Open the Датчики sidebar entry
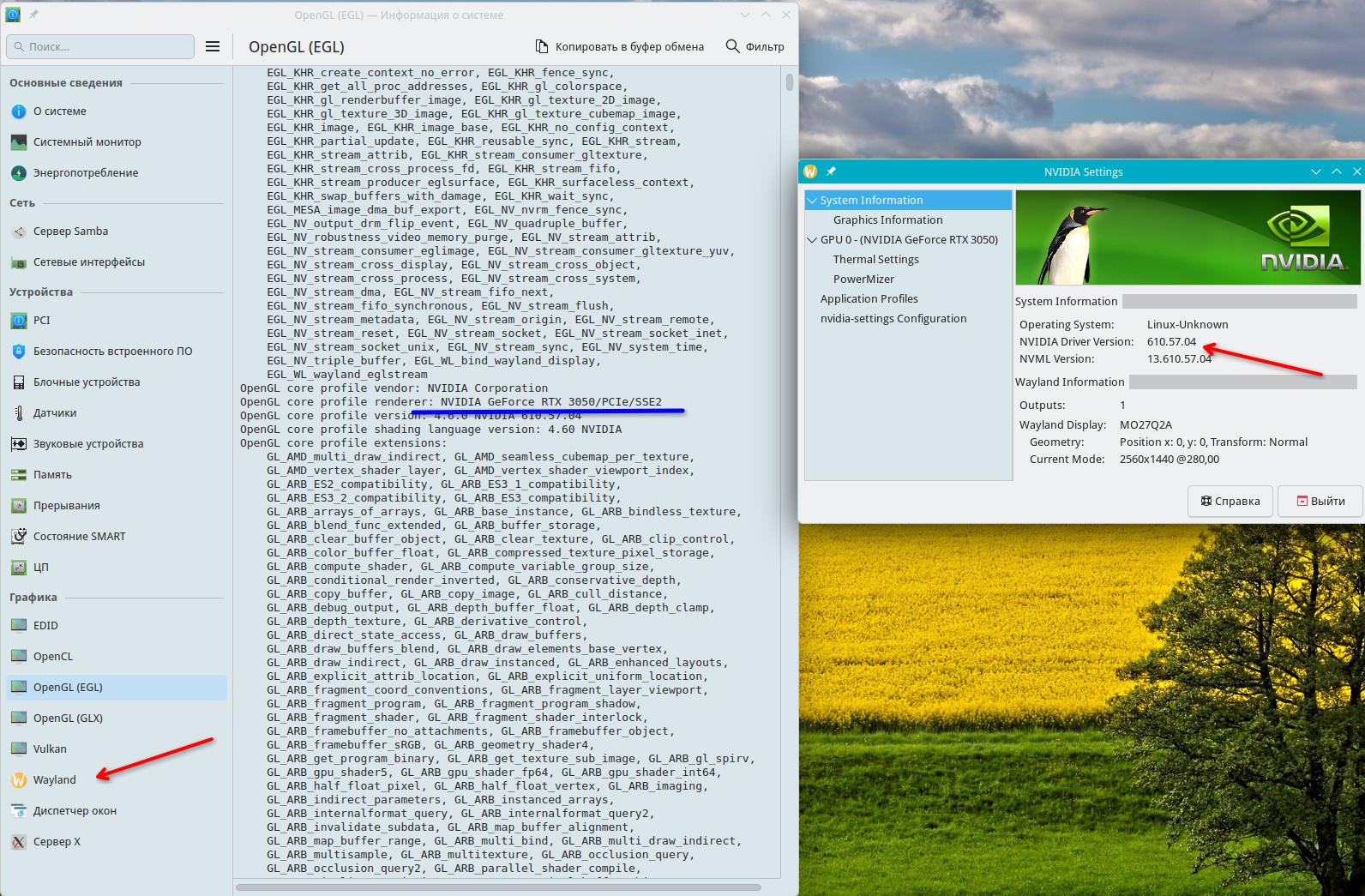The height and width of the screenshot is (896, 1365). click(117, 413)
